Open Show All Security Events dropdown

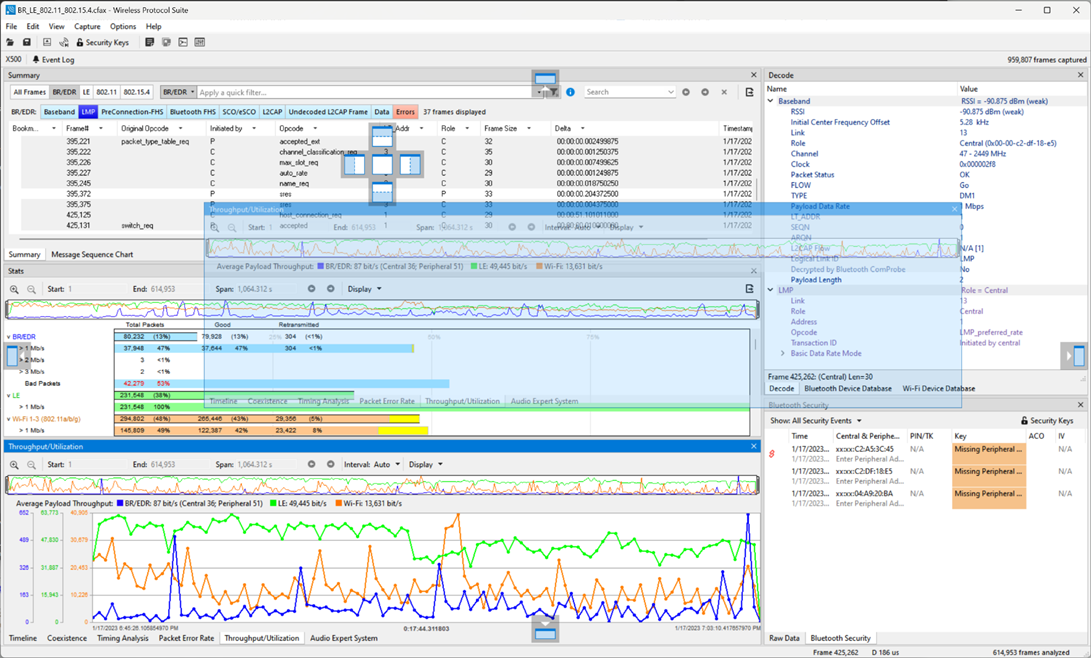(x=815, y=421)
